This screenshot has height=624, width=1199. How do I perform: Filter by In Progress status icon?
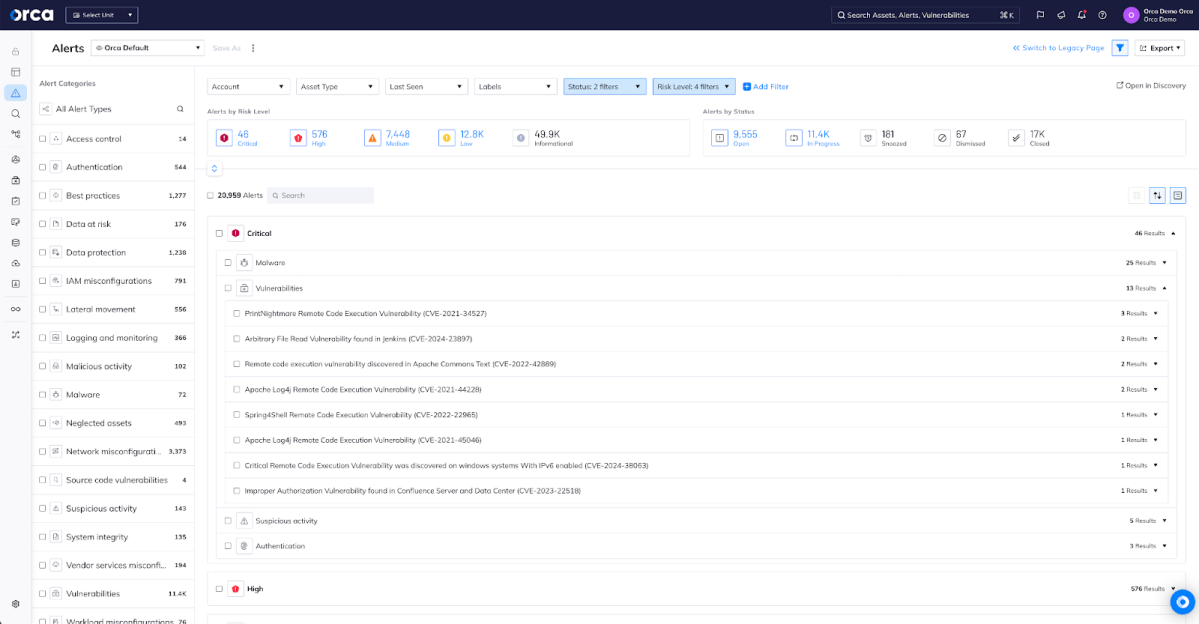point(794,138)
